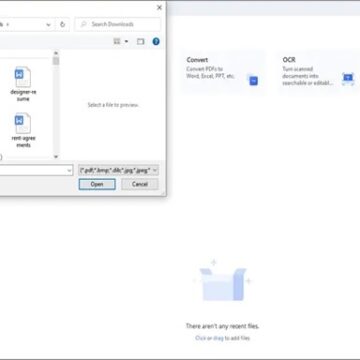The height and width of the screenshot is (360, 360).
Task: Click the OCR card scanner icon
Action: pyautogui.click(x=348, y=79)
